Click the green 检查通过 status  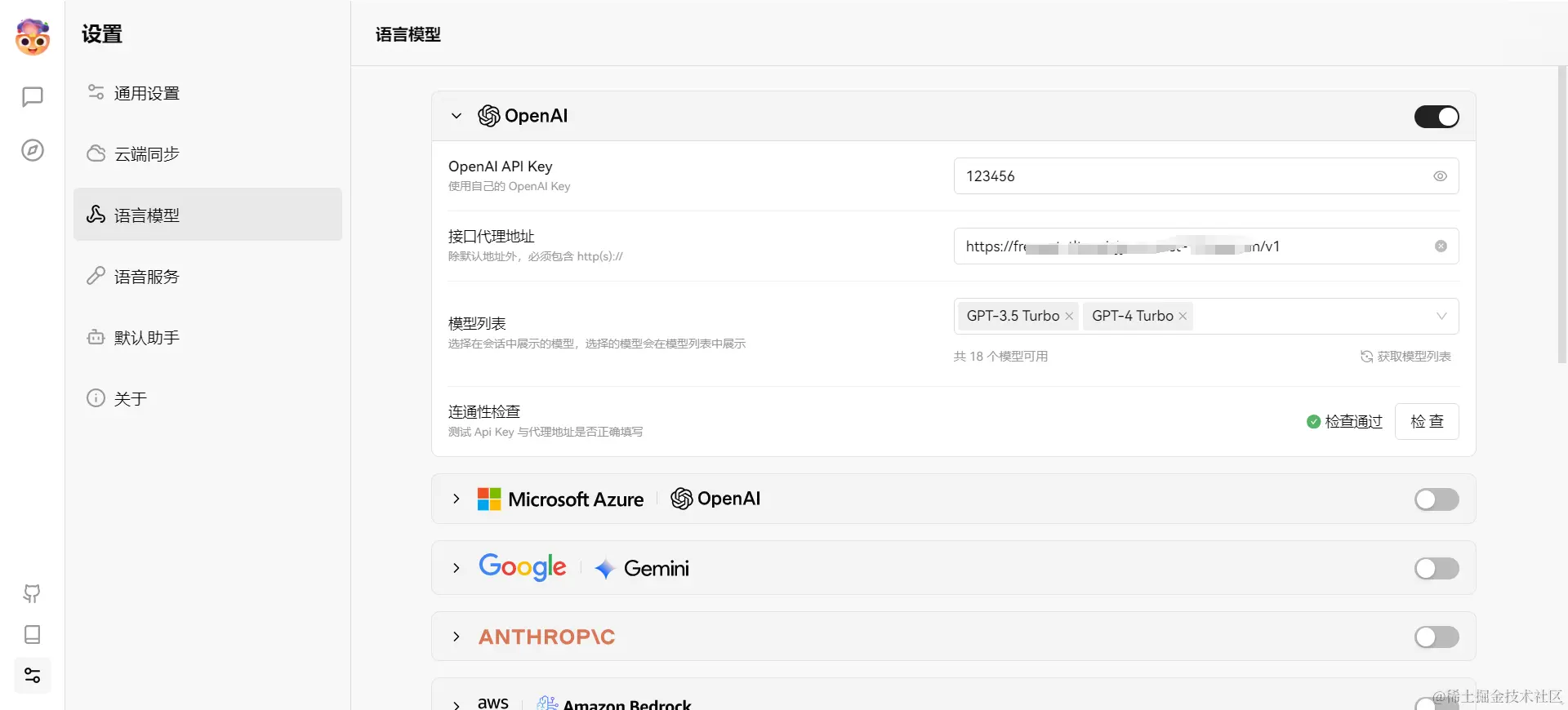pos(1344,422)
